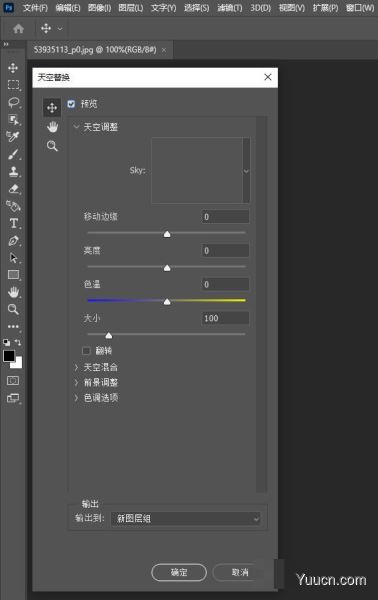This screenshot has width=378, height=600.
Task: Select the Move tool in left toolbar
Action: 13,68
